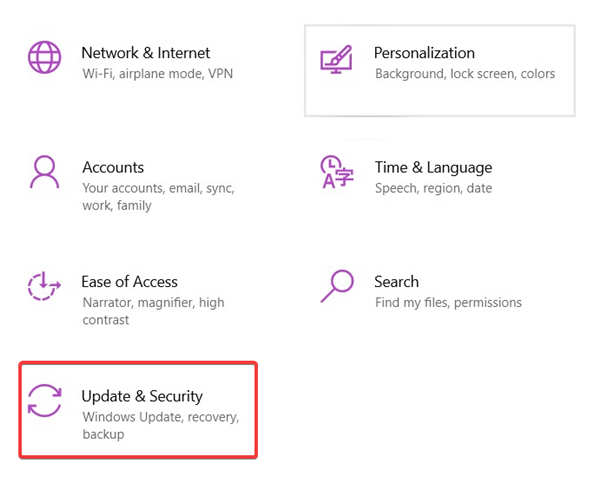Click the Accounts person icon

[45, 172]
